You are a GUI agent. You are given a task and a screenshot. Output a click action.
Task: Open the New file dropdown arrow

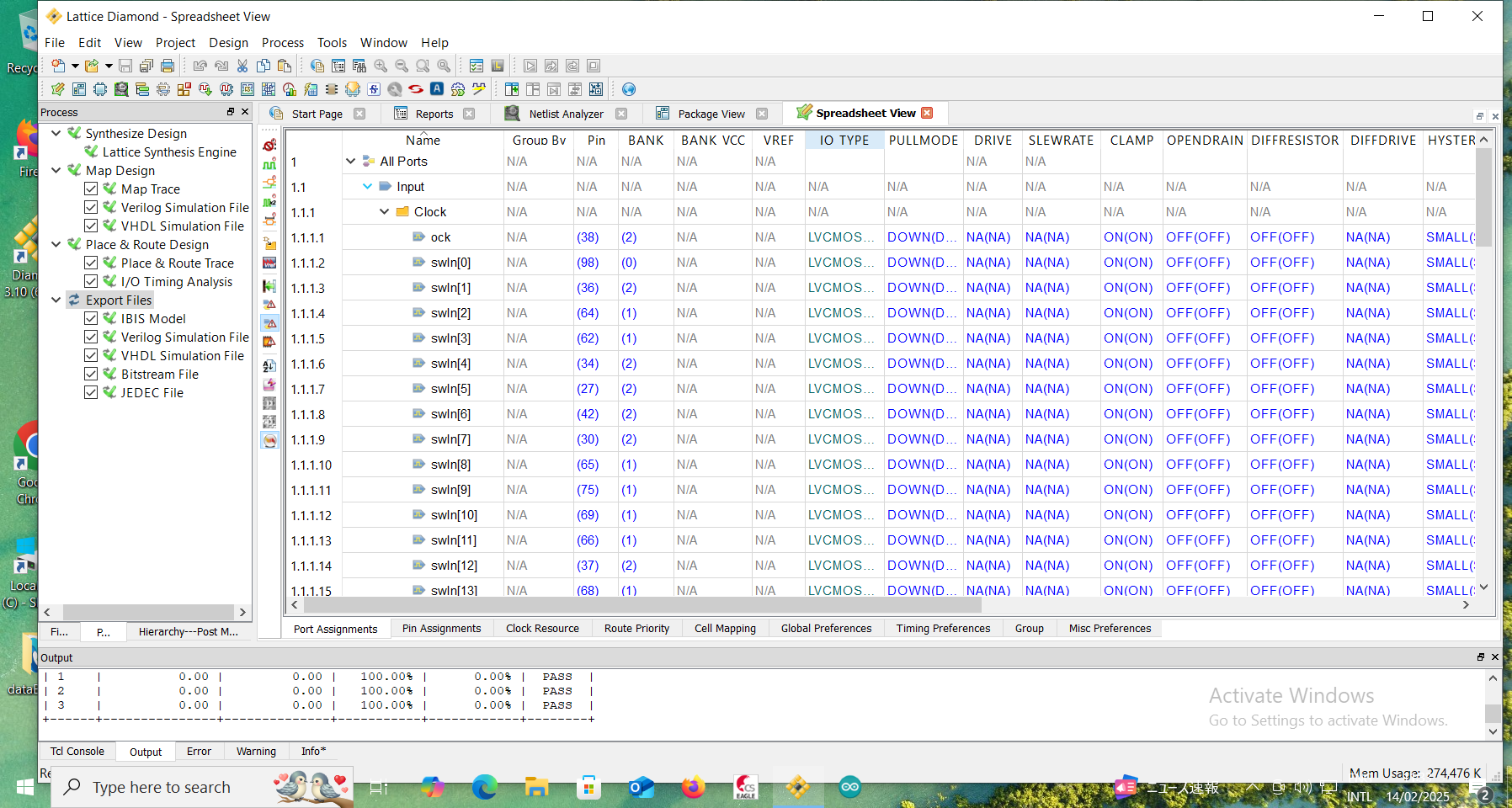[x=75, y=66]
